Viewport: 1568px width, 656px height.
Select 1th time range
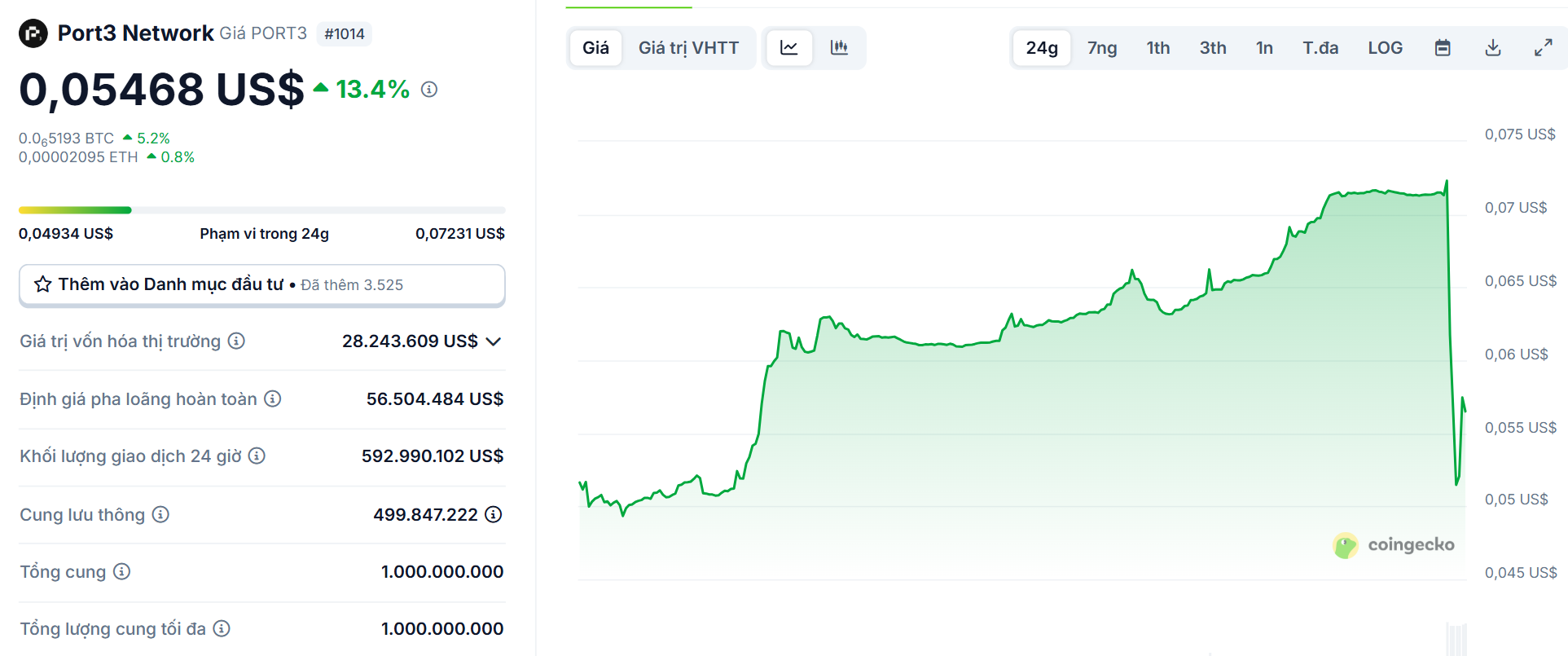click(1158, 47)
